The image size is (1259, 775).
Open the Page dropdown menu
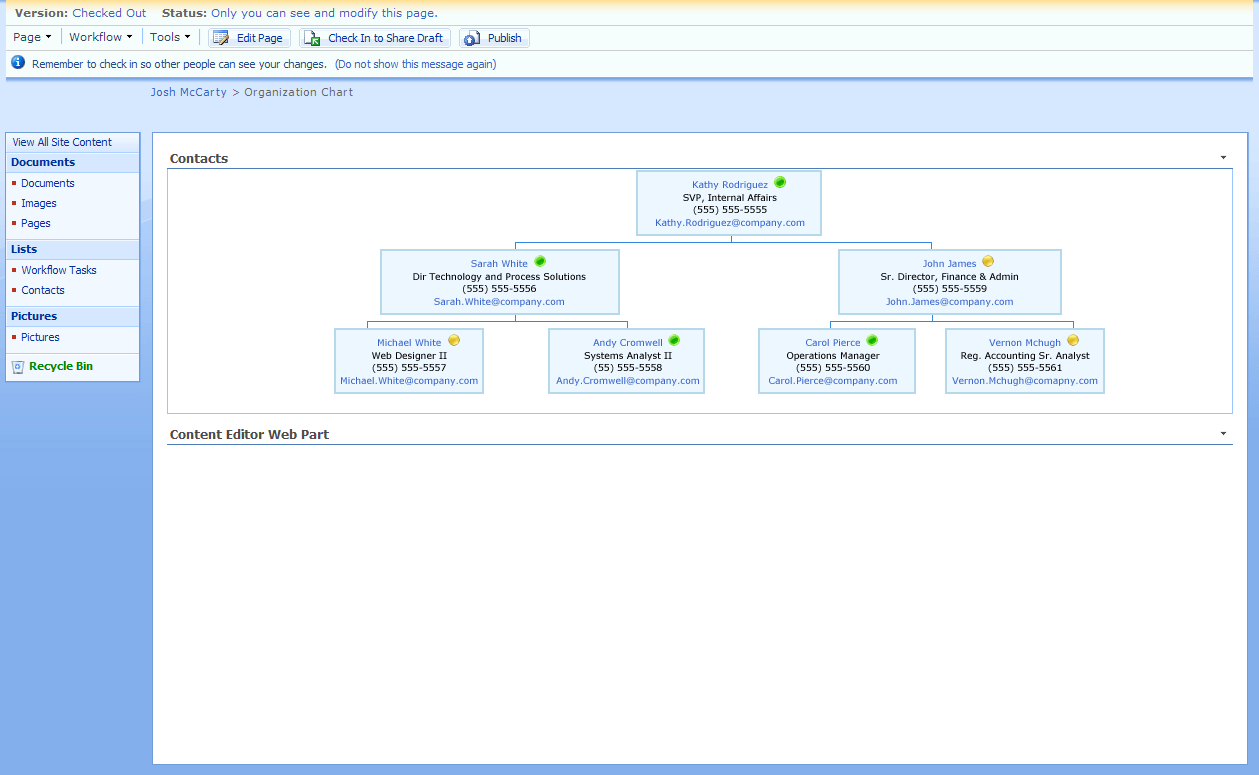32,37
